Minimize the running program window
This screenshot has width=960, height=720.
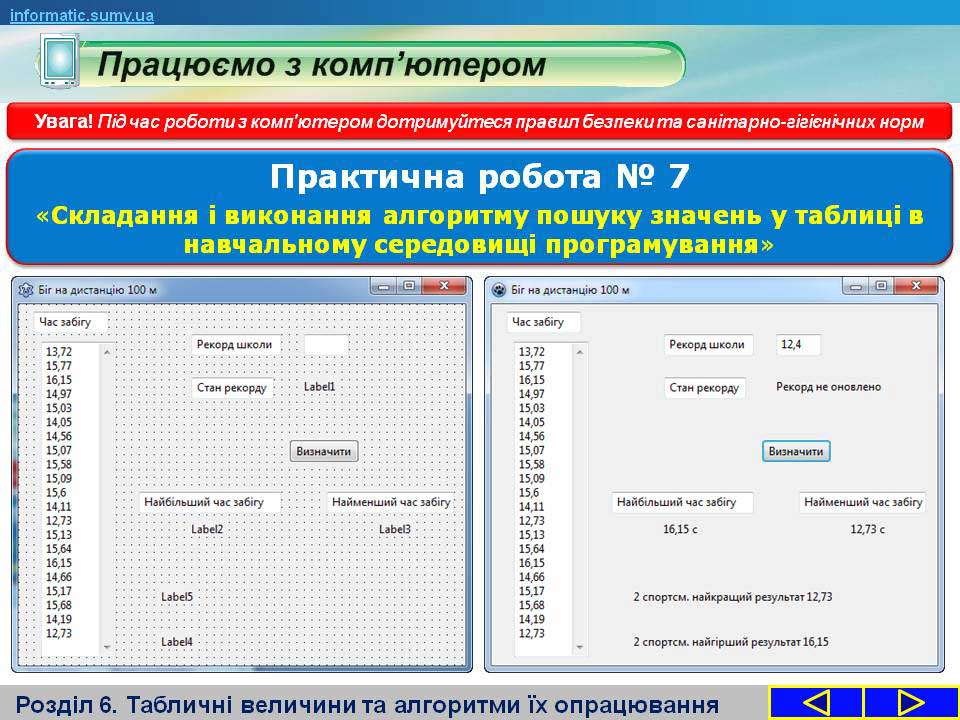[856, 286]
